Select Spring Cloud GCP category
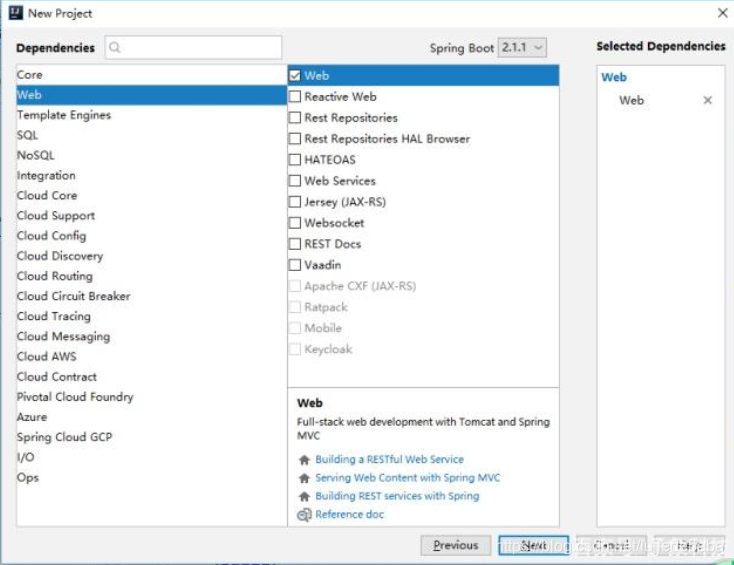Image resolution: width=734 pixels, height=565 pixels. click(152, 437)
